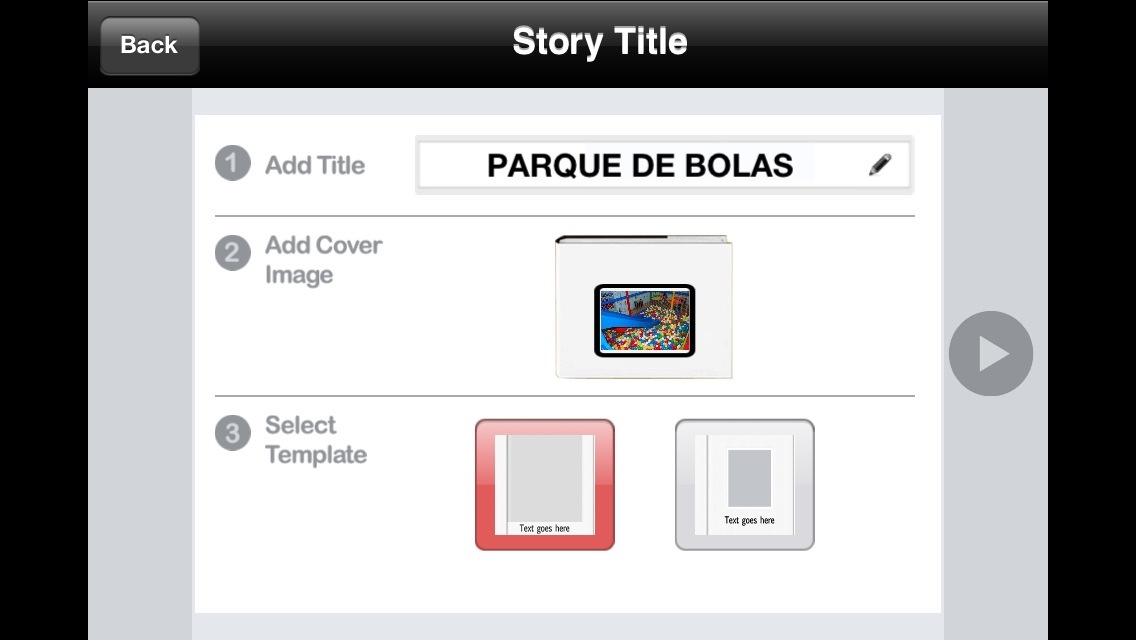Click the step 2 number circle
Viewport: 1136px width, 640px height.
tap(232, 253)
